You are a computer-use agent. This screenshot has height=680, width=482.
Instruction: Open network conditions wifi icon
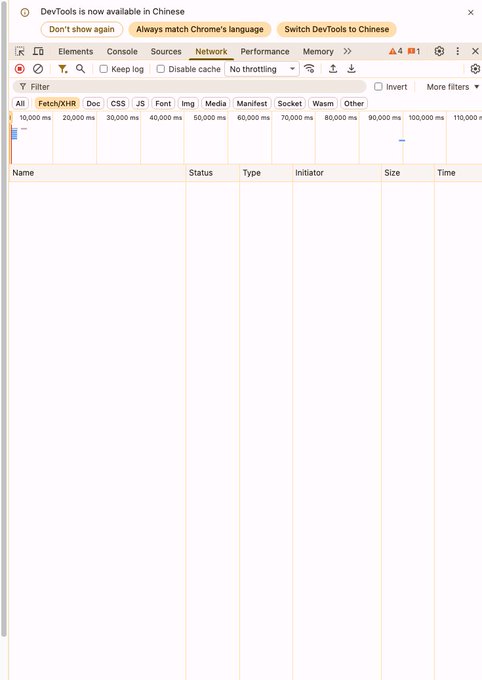point(309,69)
